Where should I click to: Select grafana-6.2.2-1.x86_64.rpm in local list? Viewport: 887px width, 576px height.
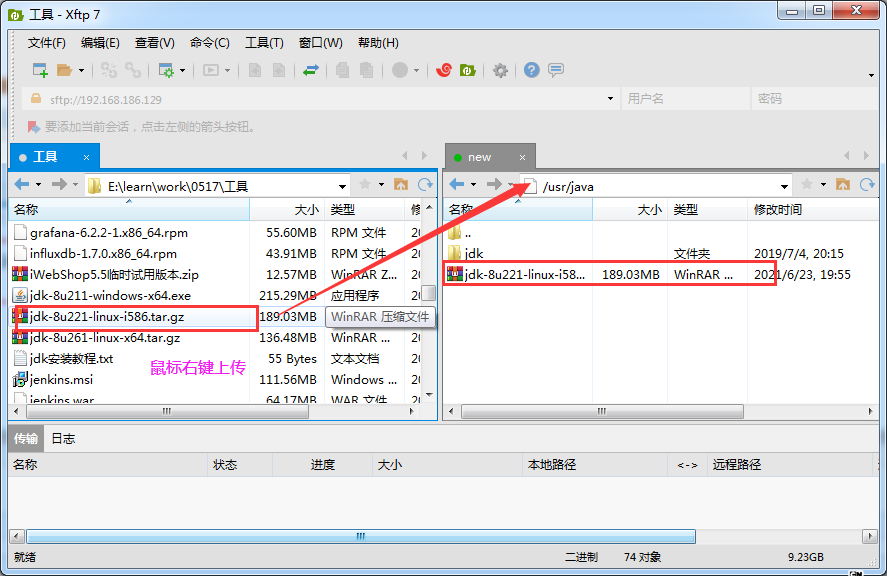pos(109,233)
